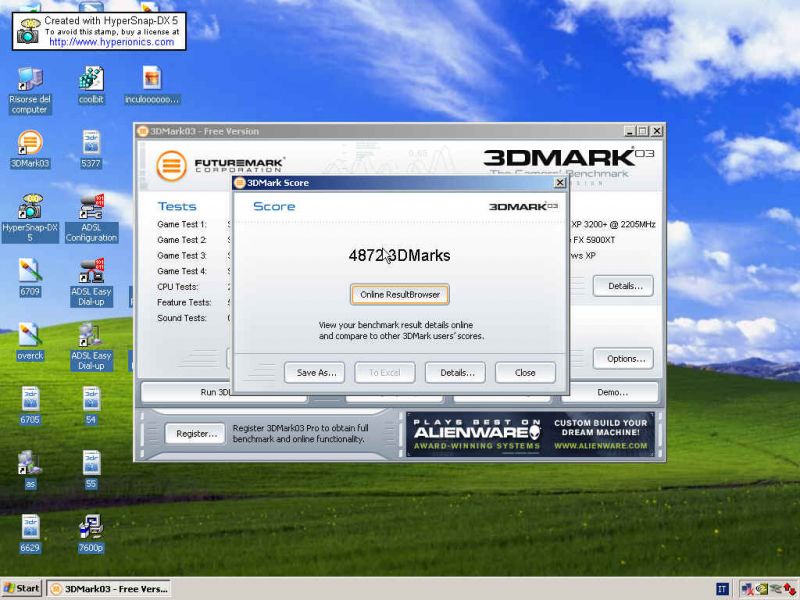The height and width of the screenshot is (600, 800).
Task: Open system Details... in the 3DMark03 main window
Action: (x=623, y=286)
